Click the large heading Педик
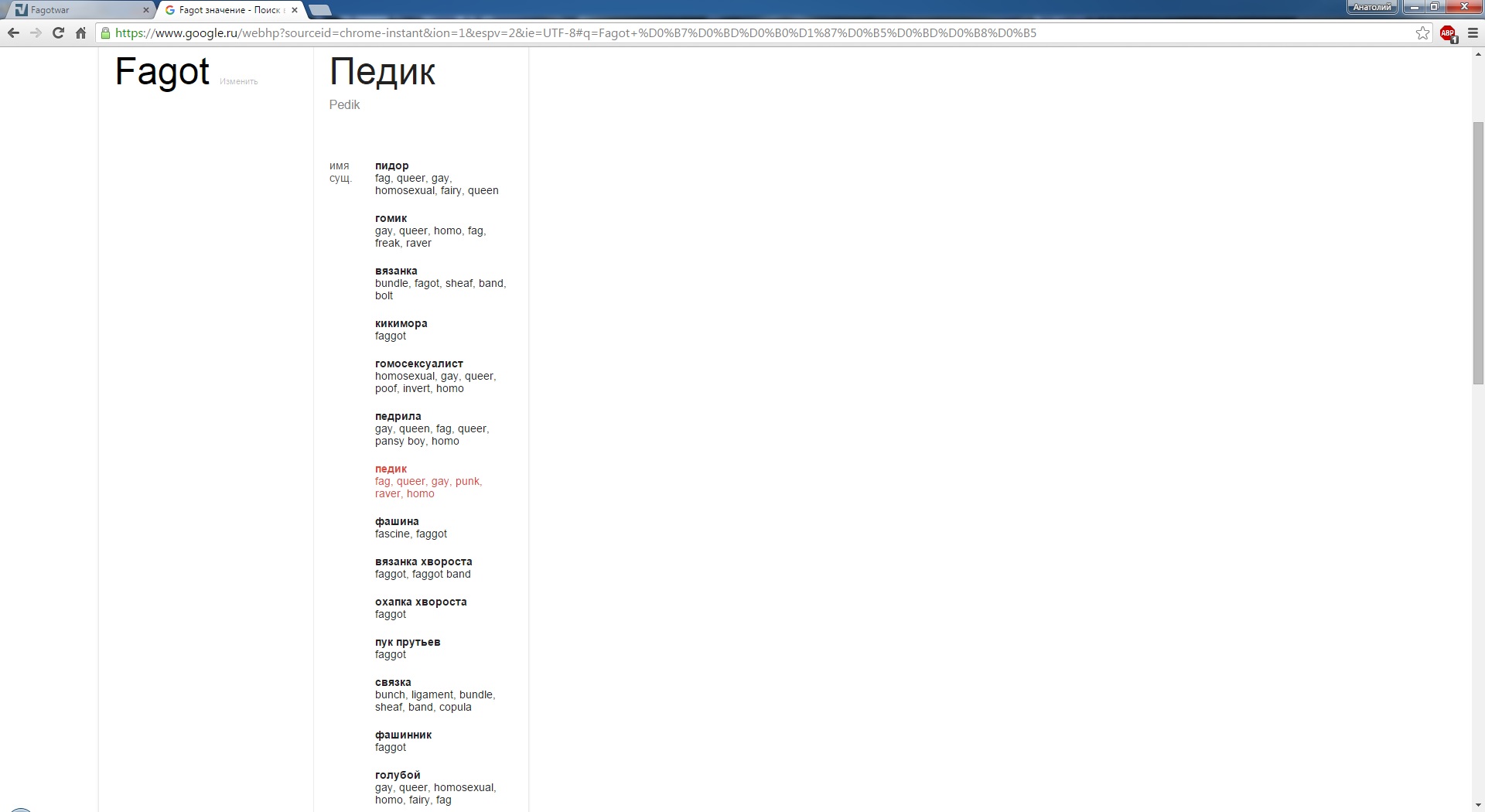The image size is (1485, 812). [x=382, y=72]
